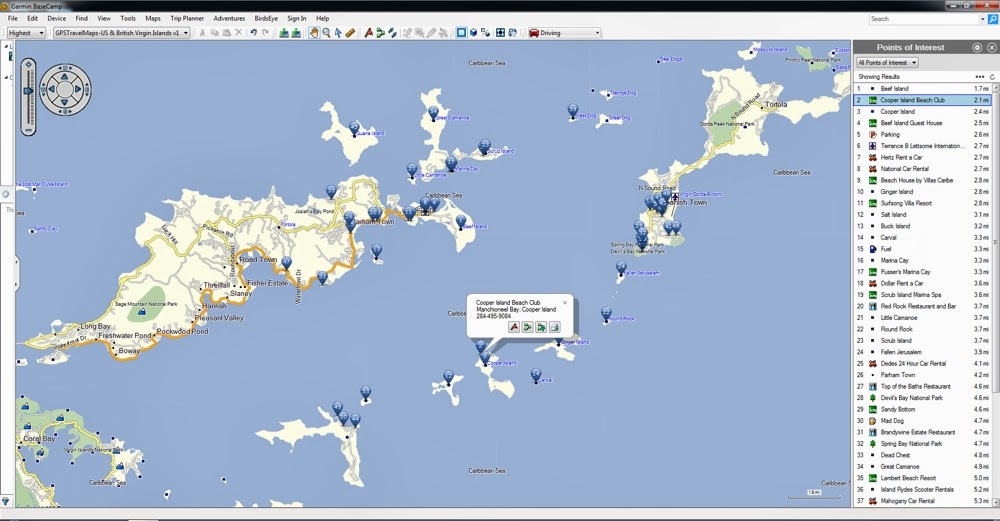Select the Arrow select tool
Viewport: 1000px width, 521px height.
tap(338, 33)
